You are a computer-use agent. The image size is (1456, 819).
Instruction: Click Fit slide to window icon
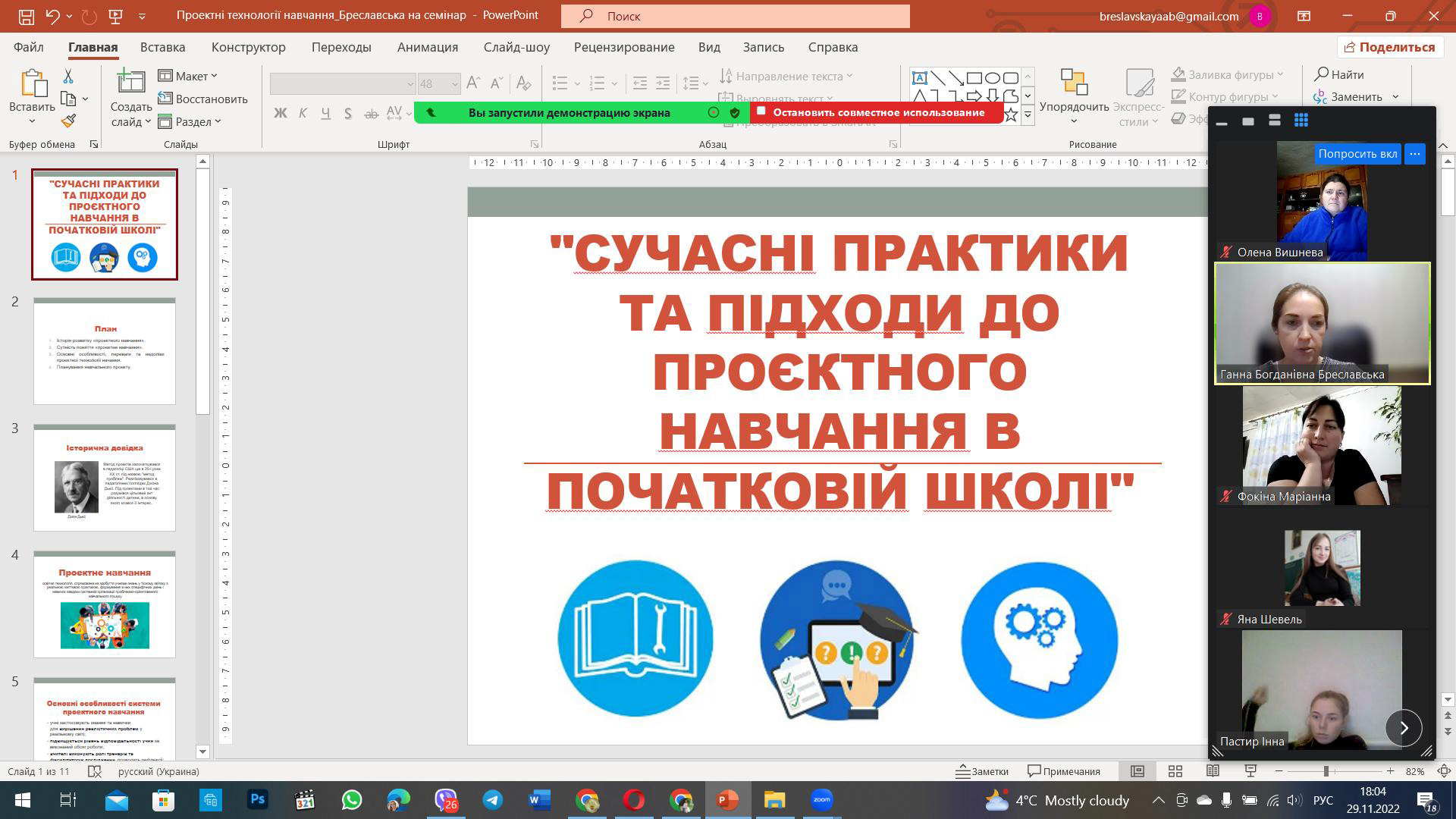[x=1444, y=771]
